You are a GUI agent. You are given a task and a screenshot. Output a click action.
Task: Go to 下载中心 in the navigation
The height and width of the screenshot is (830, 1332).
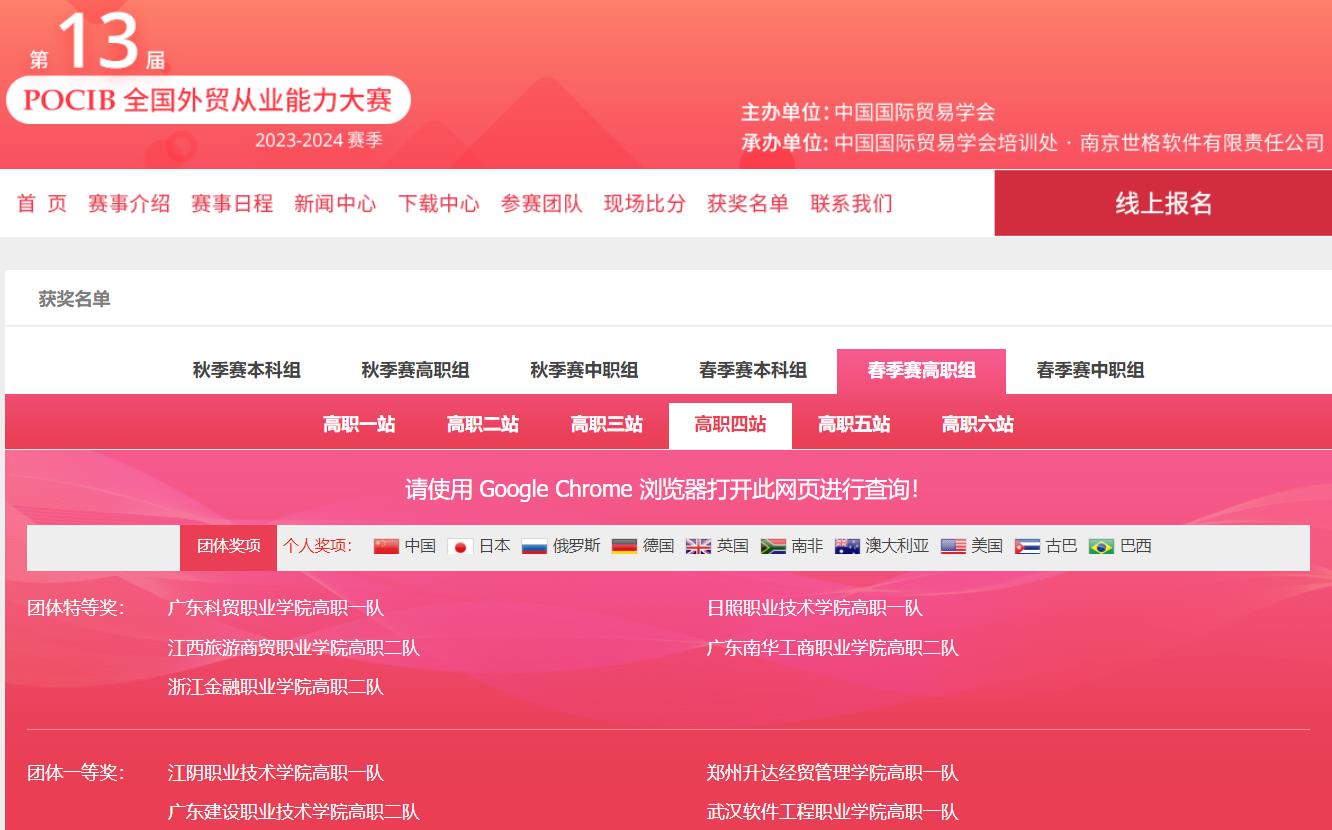[438, 204]
